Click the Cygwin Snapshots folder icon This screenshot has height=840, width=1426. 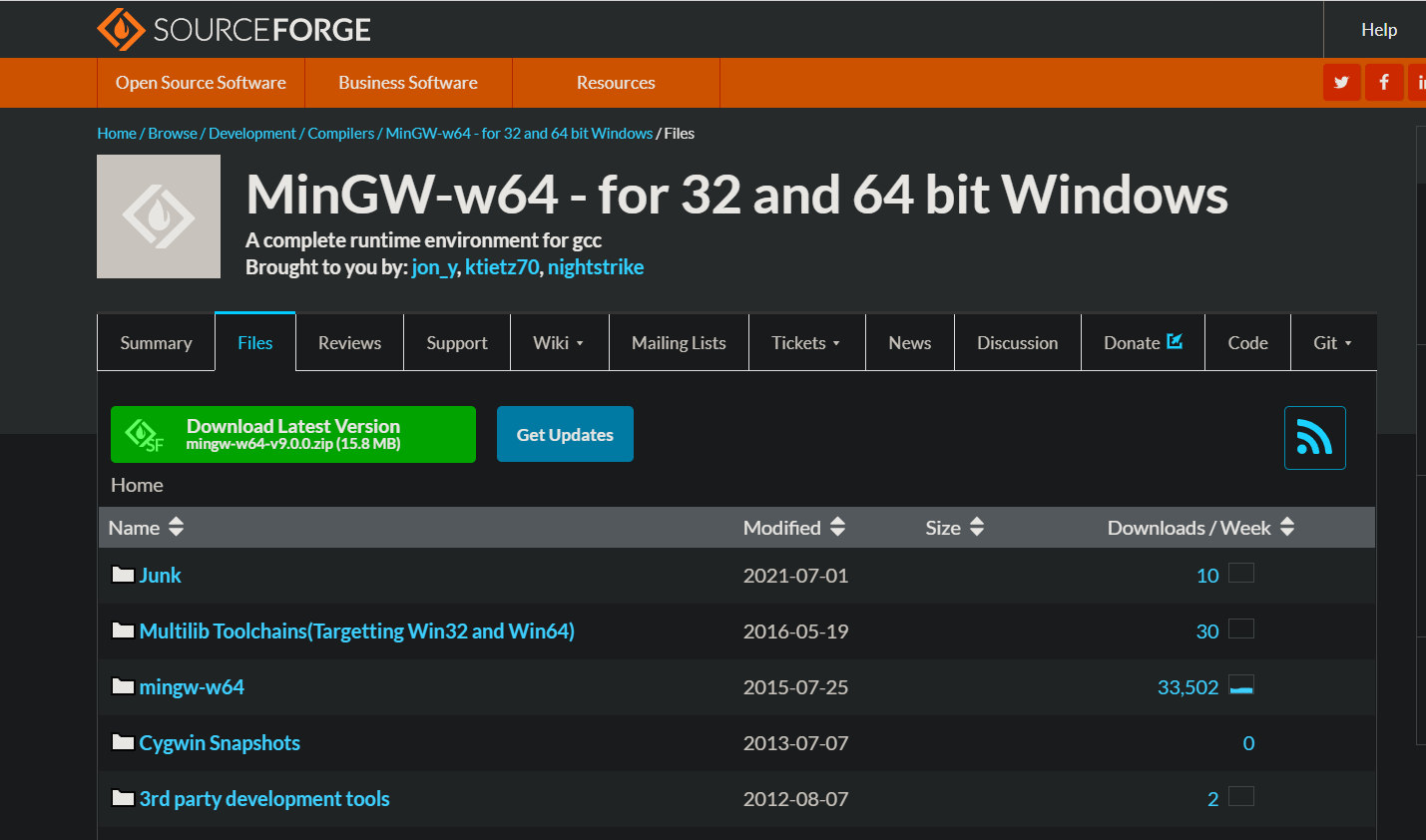[x=124, y=742]
